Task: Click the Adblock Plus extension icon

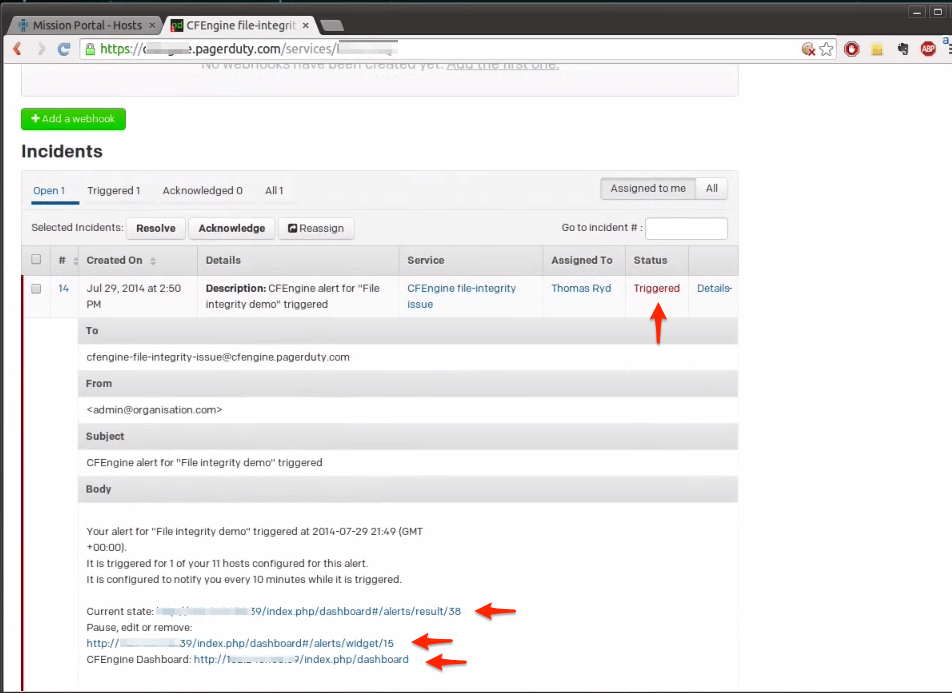Action: coord(928,48)
